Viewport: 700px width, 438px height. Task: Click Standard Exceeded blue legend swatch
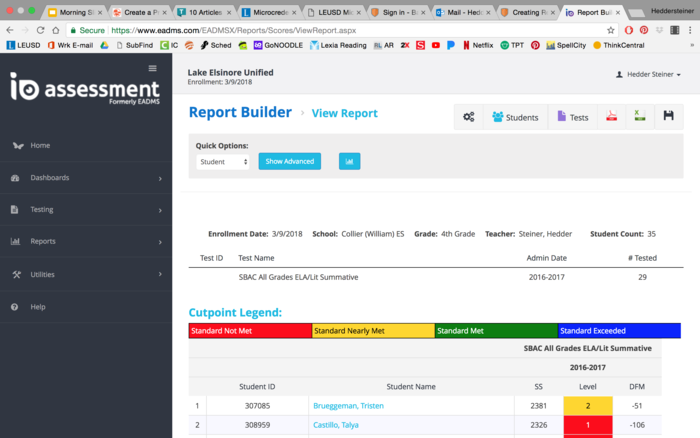pyautogui.click(x=618, y=330)
